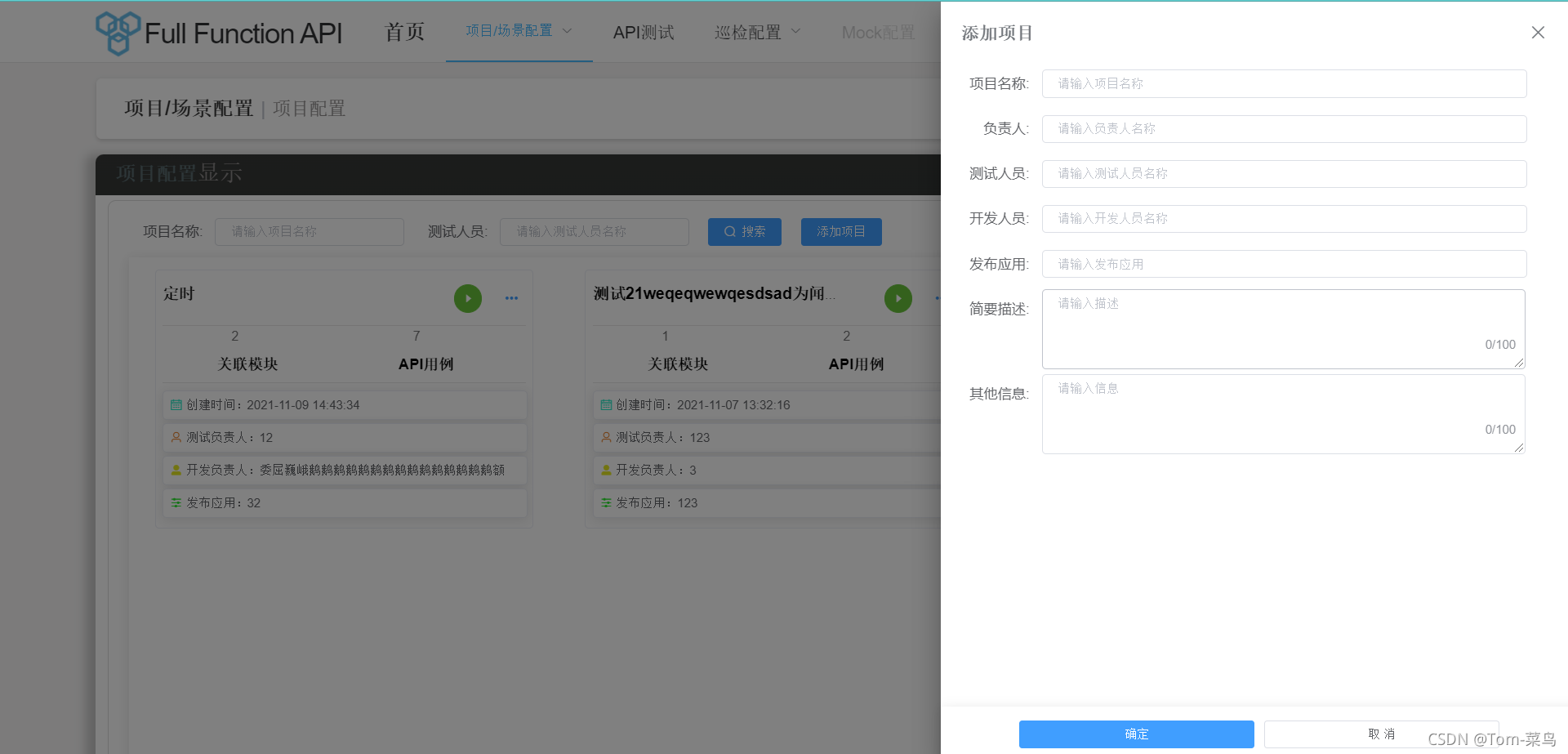Screen dimensions: 1568x754
Task: Click API用例 count on 定时 card
Action: coord(416,336)
